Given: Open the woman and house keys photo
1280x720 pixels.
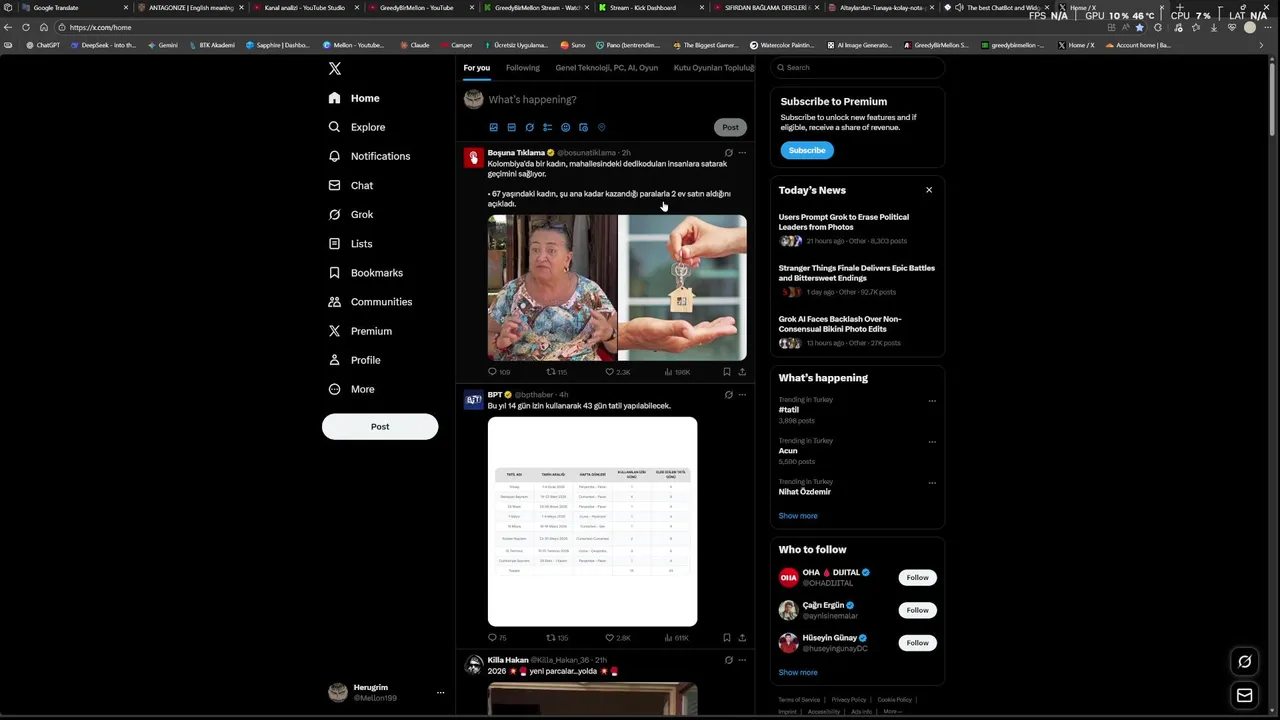Looking at the screenshot, I should (x=617, y=288).
